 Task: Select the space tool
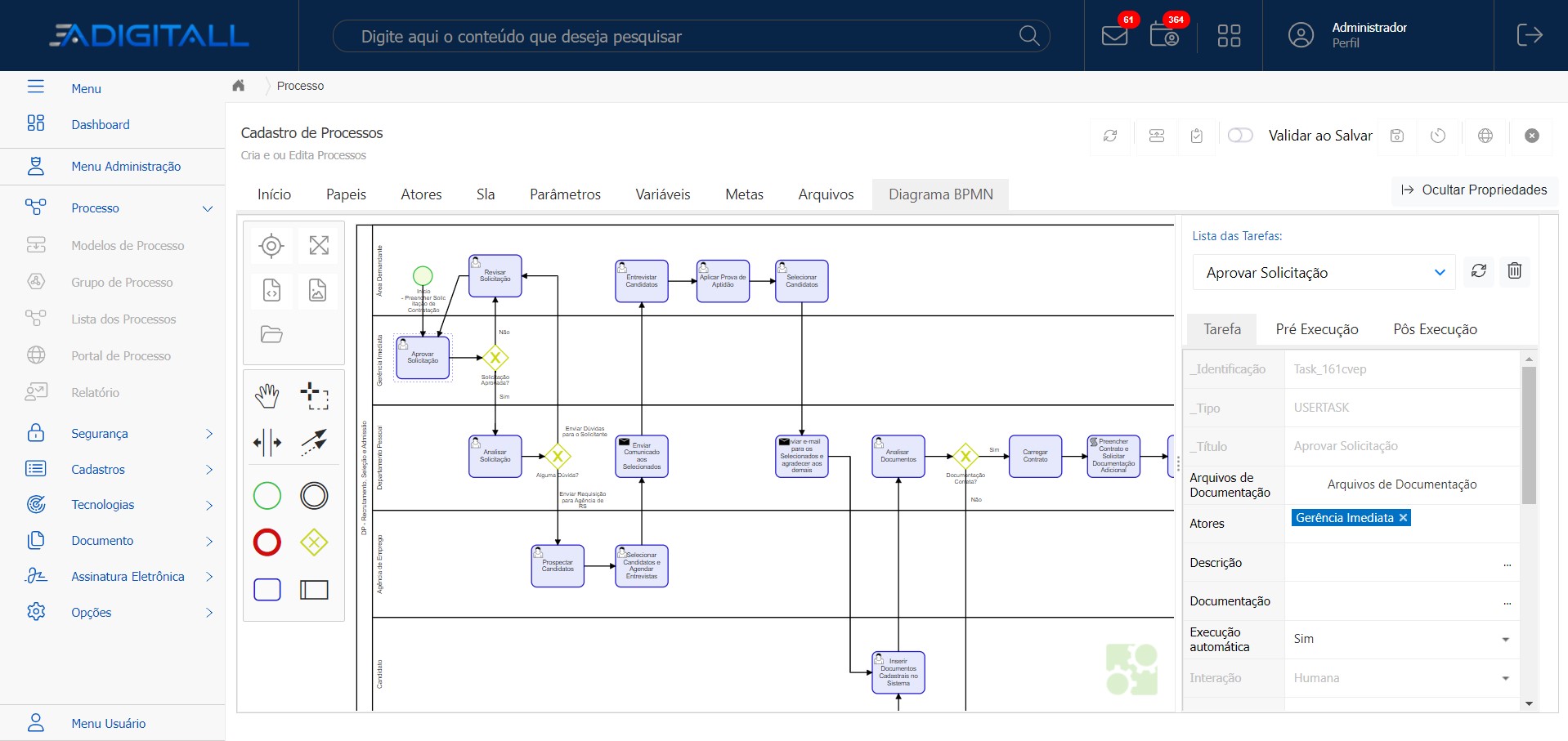[x=267, y=443]
